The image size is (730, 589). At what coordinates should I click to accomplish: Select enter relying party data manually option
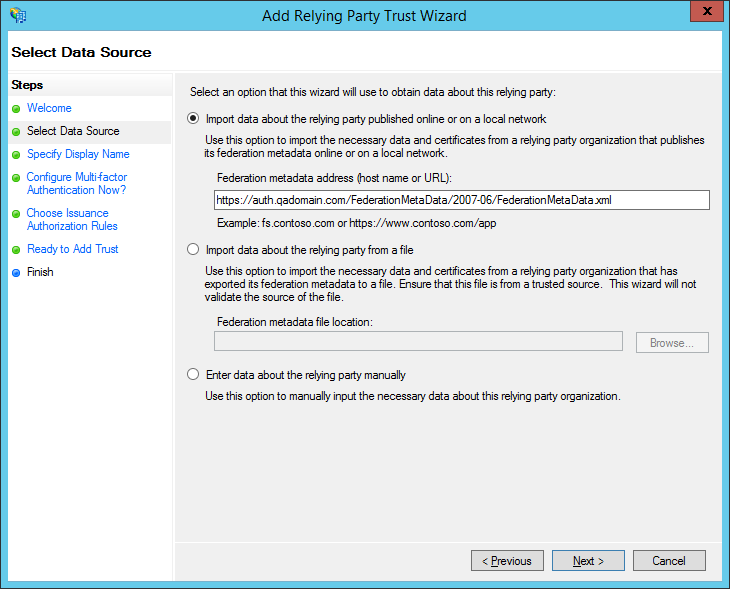tap(193, 375)
